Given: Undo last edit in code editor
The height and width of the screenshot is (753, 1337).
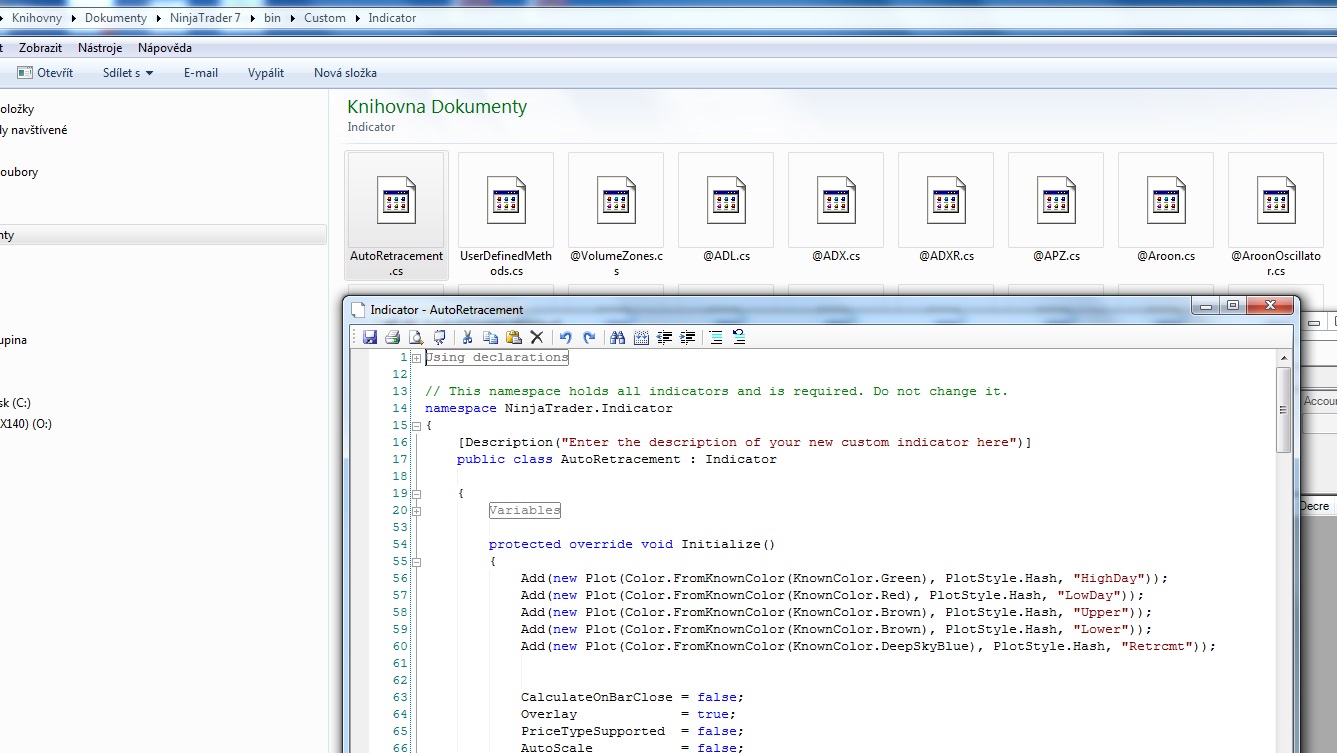Looking at the screenshot, I should (x=566, y=338).
